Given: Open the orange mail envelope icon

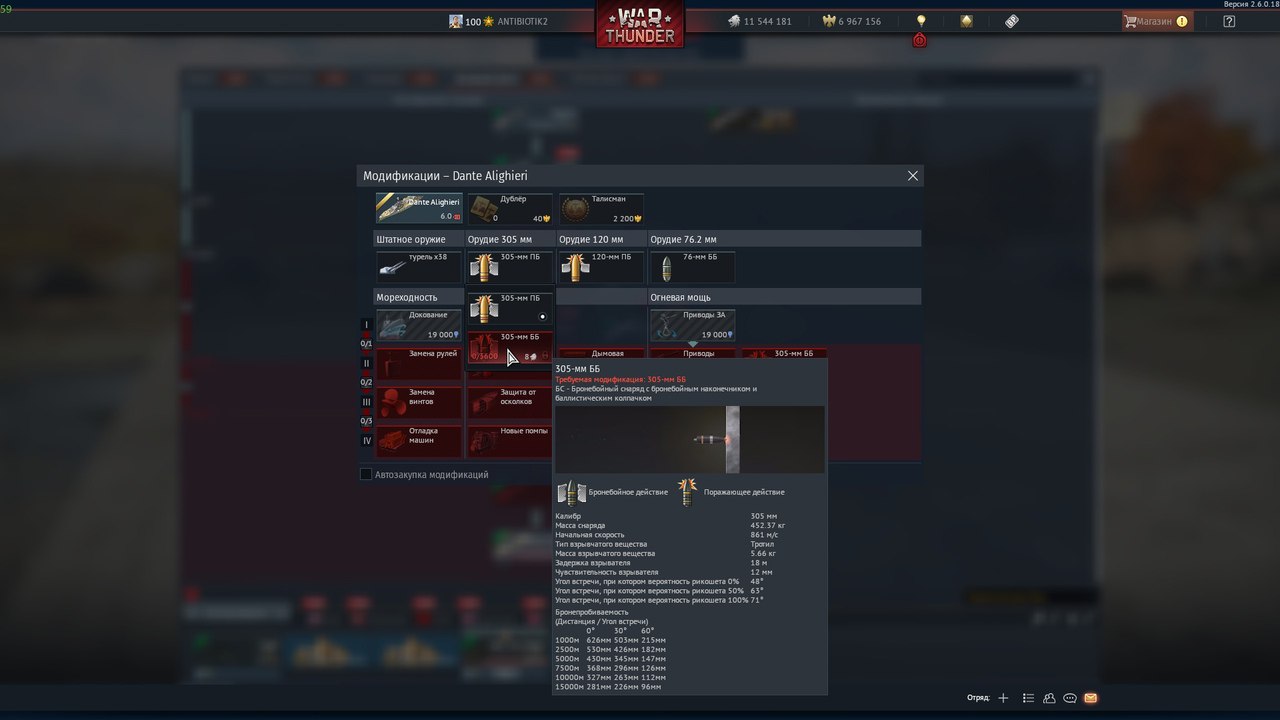Looking at the screenshot, I should point(1090,698).
